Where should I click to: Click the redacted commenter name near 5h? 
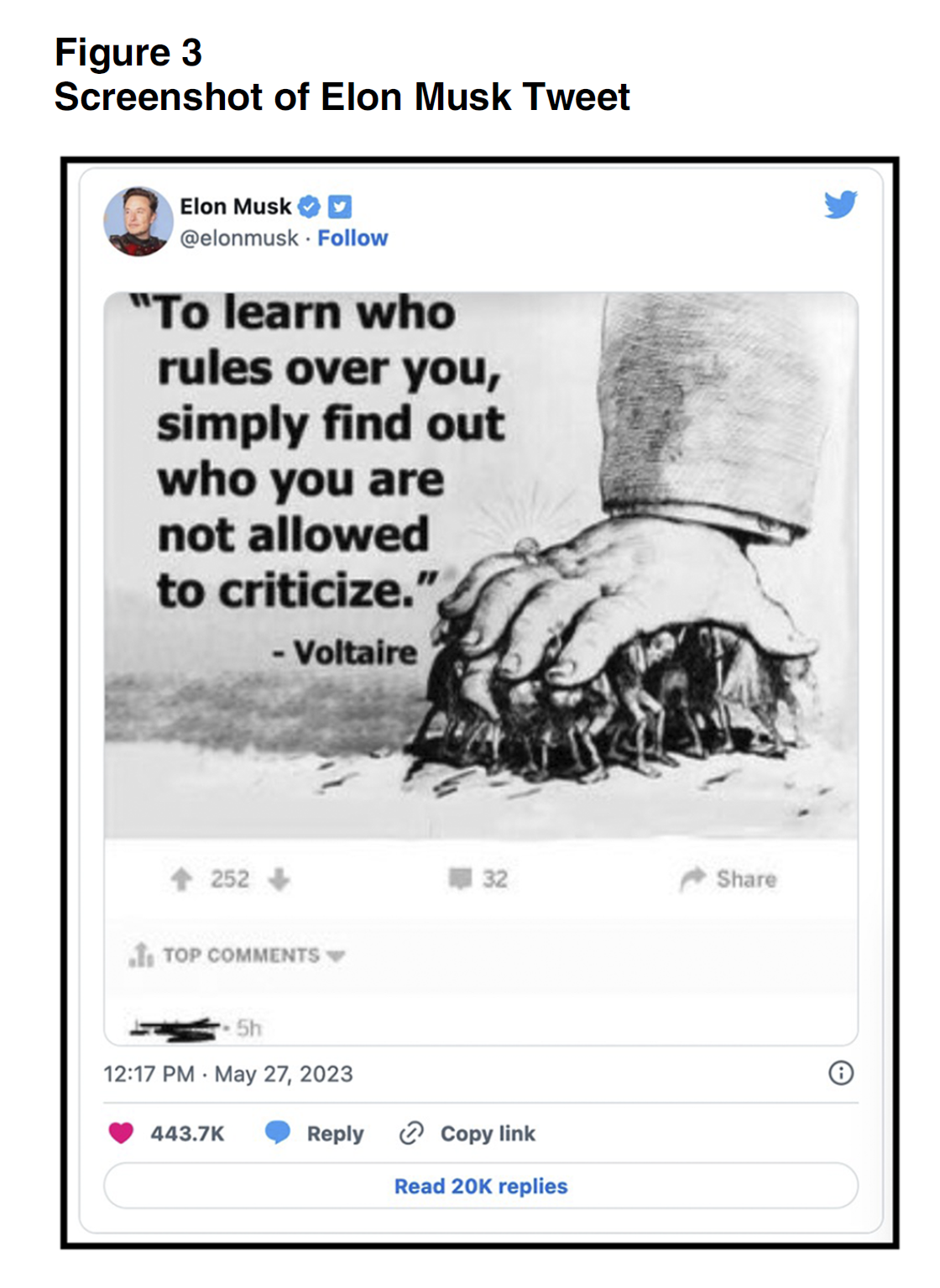pyautogui.click(x=176, y=1027)
